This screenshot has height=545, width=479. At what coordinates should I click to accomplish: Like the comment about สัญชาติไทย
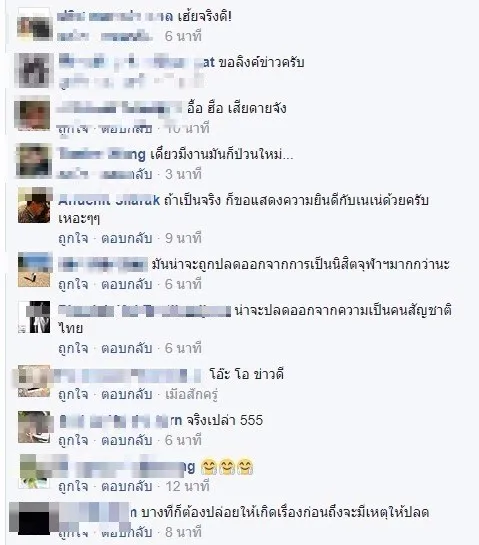73,348
